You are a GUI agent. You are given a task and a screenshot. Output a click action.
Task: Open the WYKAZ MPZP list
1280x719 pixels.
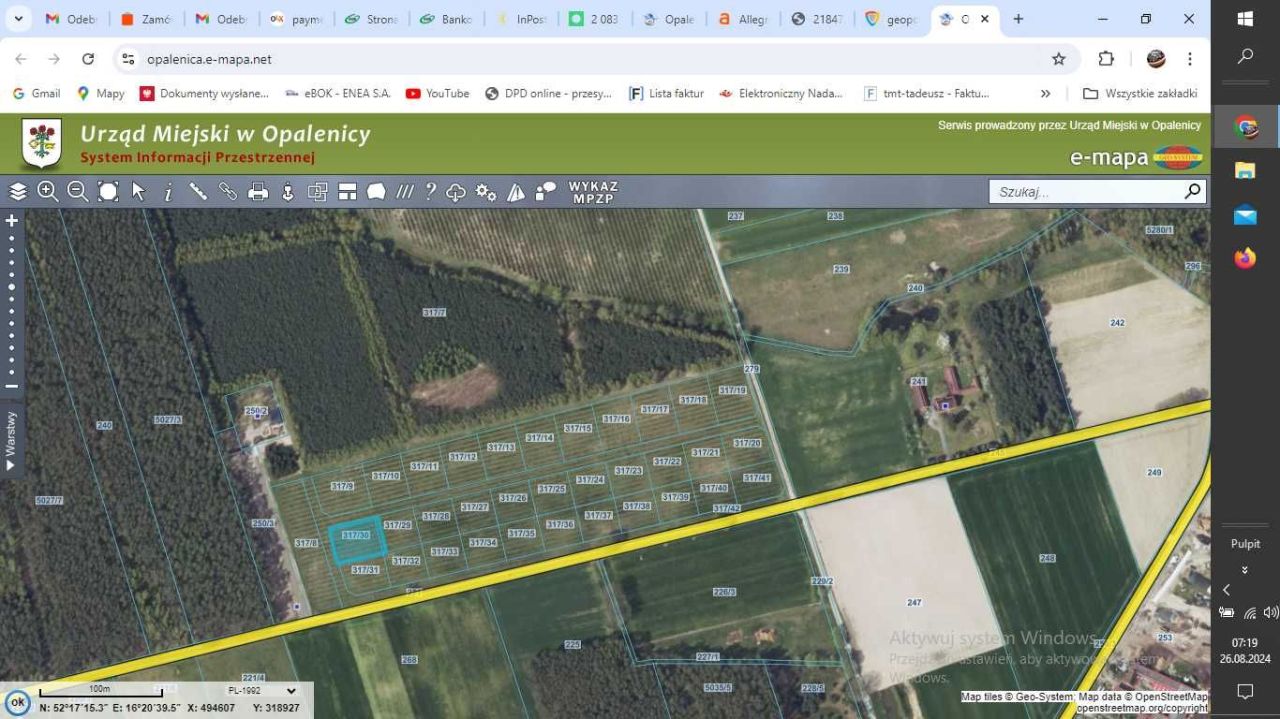click(593, 192)
